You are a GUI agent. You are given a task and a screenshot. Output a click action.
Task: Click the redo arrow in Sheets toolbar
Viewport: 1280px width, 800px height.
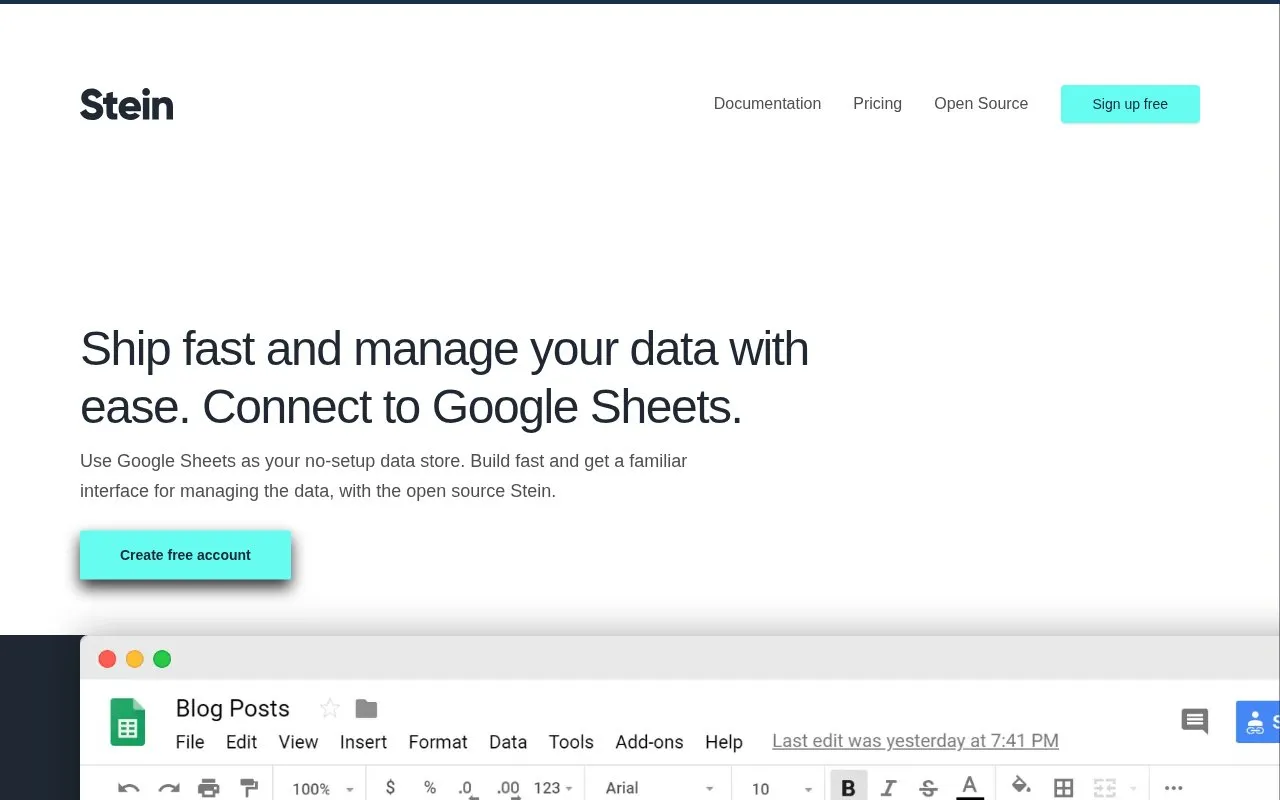(169, 788)
